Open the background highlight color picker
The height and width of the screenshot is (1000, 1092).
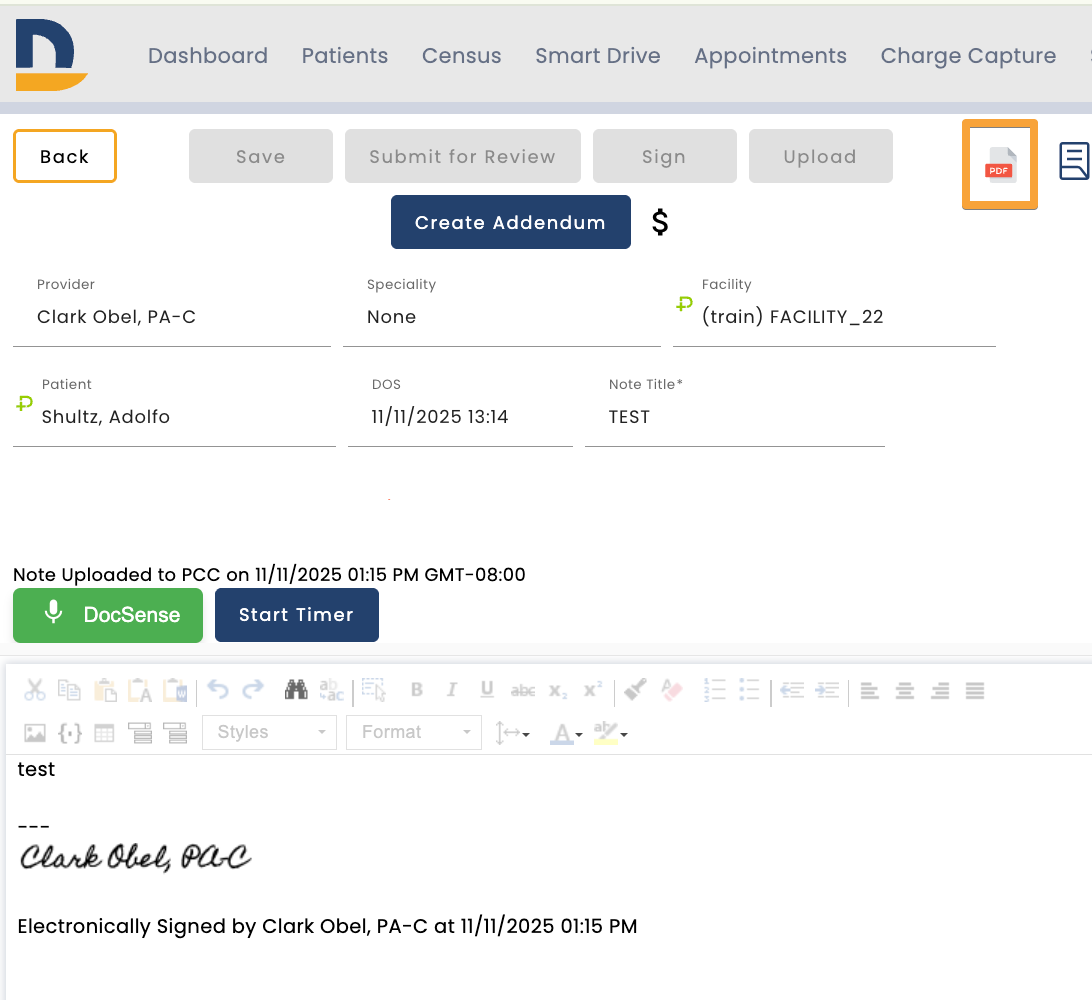611,733
